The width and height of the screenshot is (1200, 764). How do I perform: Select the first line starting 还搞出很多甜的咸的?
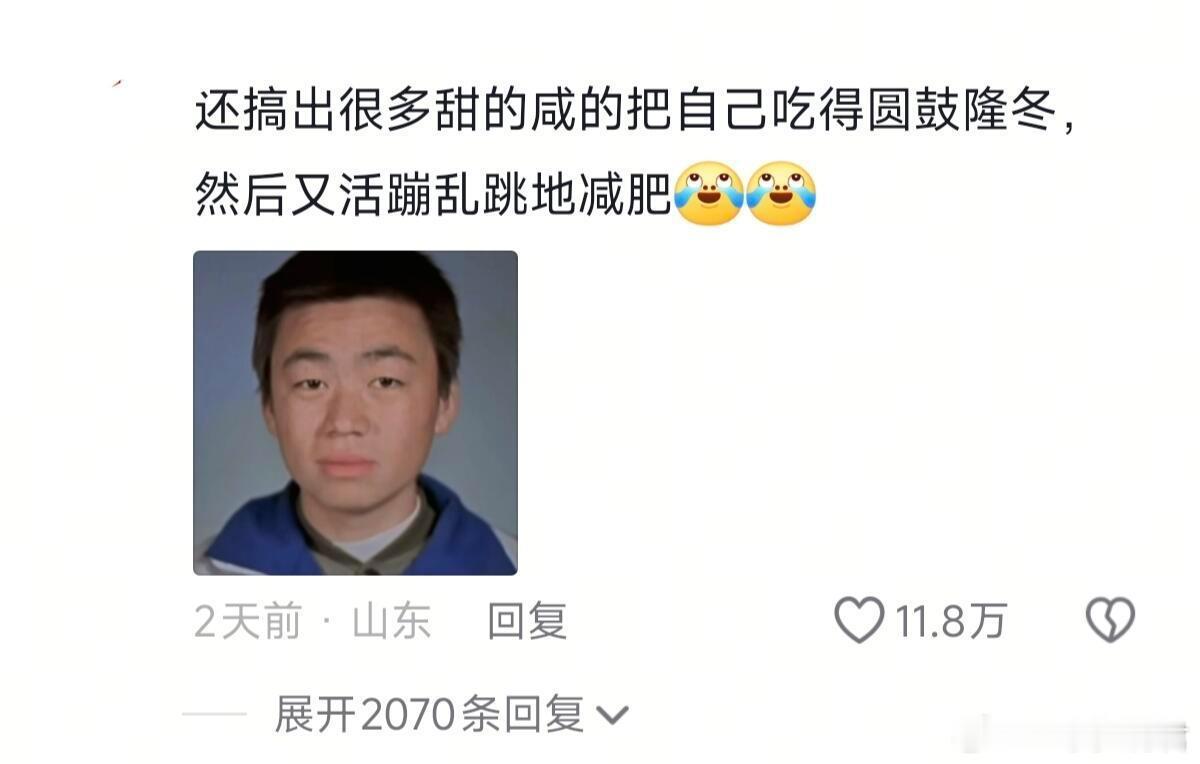[636, 114]
